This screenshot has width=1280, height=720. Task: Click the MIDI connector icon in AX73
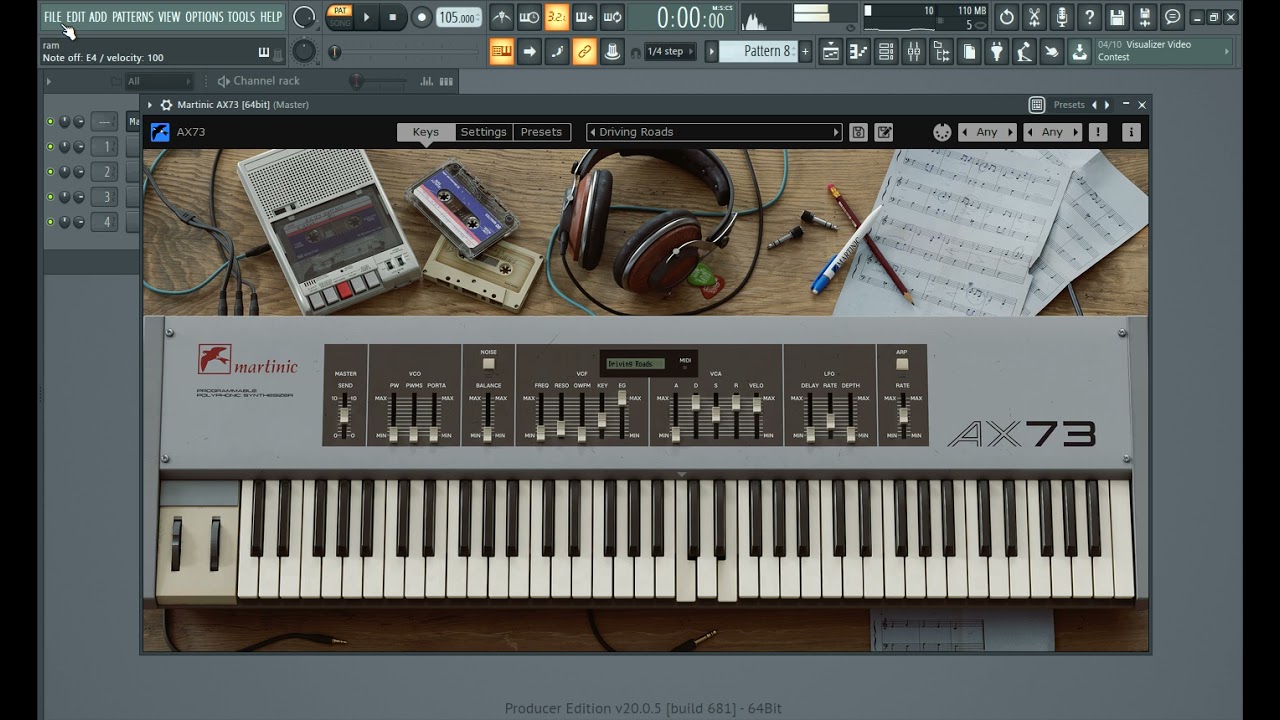941,132
